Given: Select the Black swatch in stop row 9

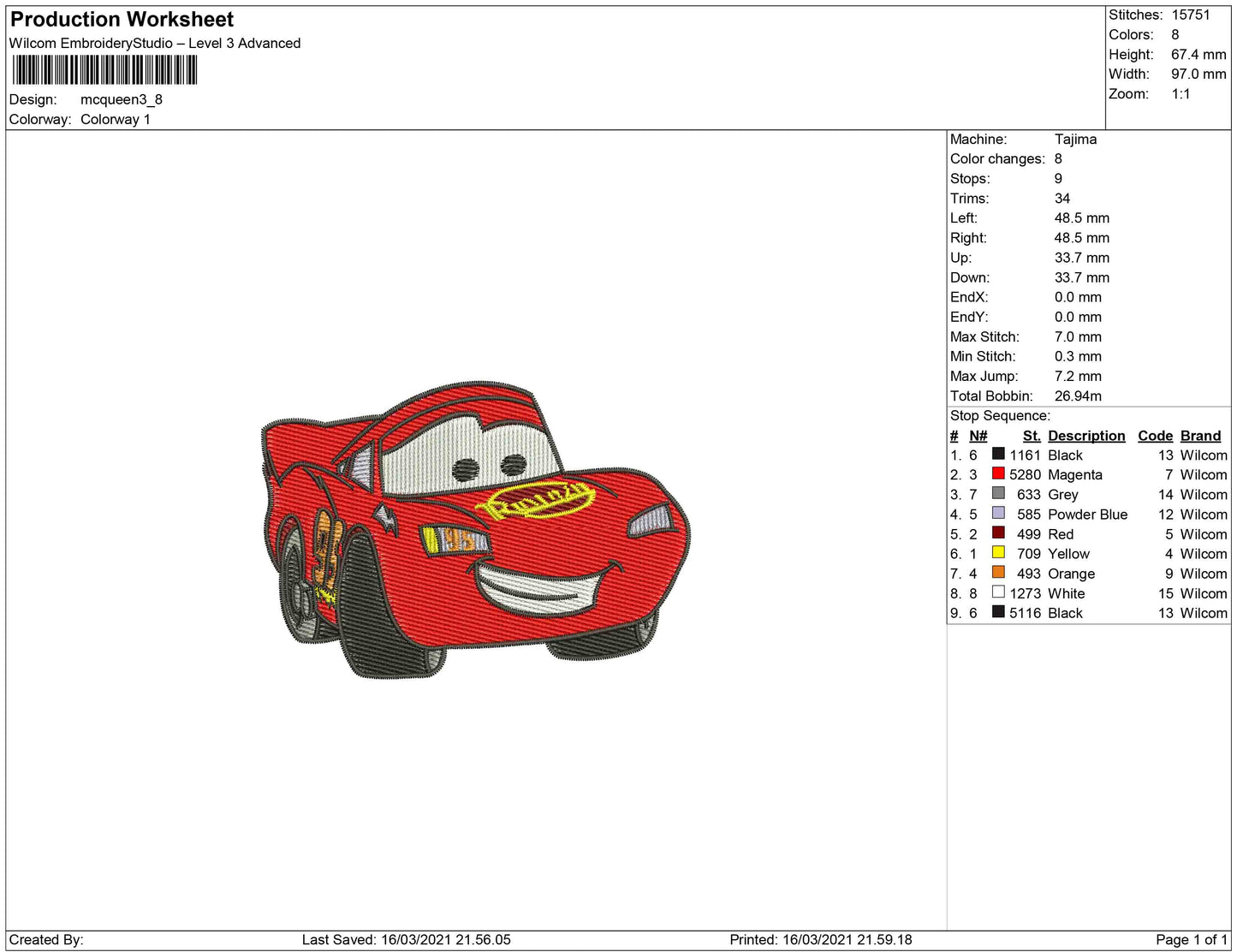Looking at the screenshot, I should (x=998, y=611).
